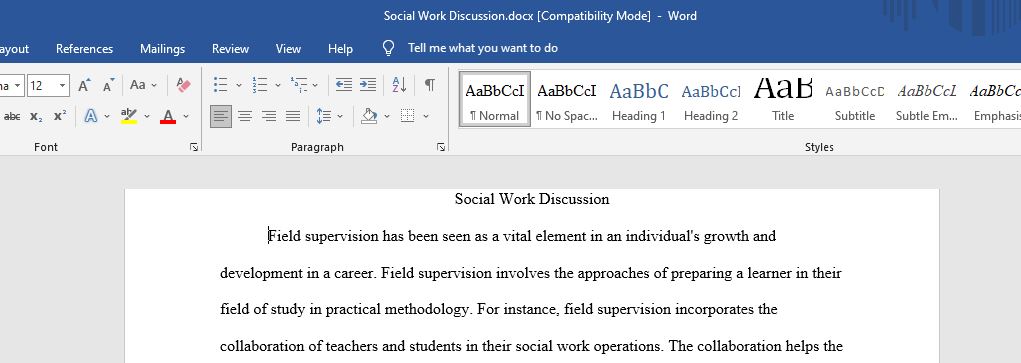This screenshot has height=363, width=1021.
Task: Apply the Title style
Action: (x=783, y=99)
